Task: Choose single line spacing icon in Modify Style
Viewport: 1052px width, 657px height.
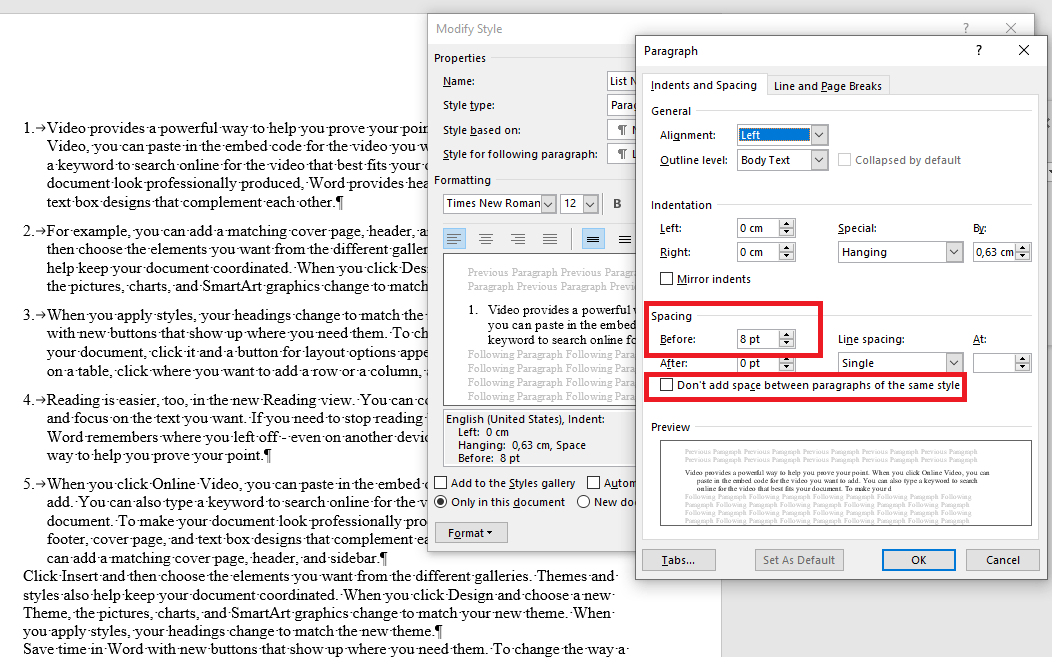Action: [x=593, y=239]
